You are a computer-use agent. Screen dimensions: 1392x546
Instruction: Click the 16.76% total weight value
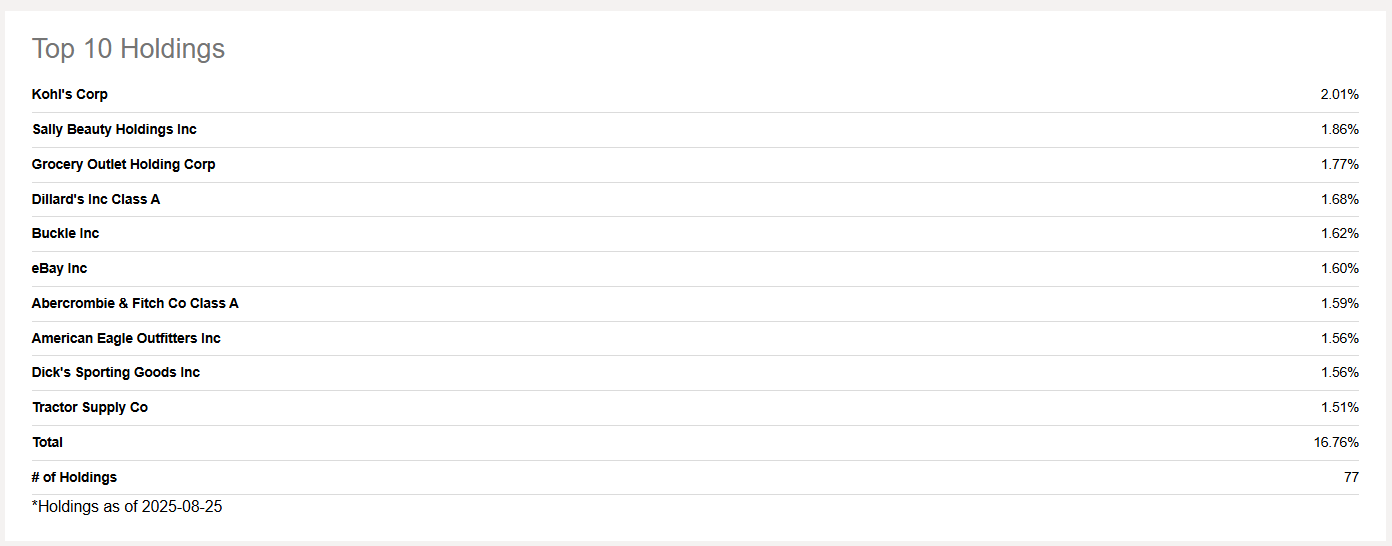[1336, 442]
